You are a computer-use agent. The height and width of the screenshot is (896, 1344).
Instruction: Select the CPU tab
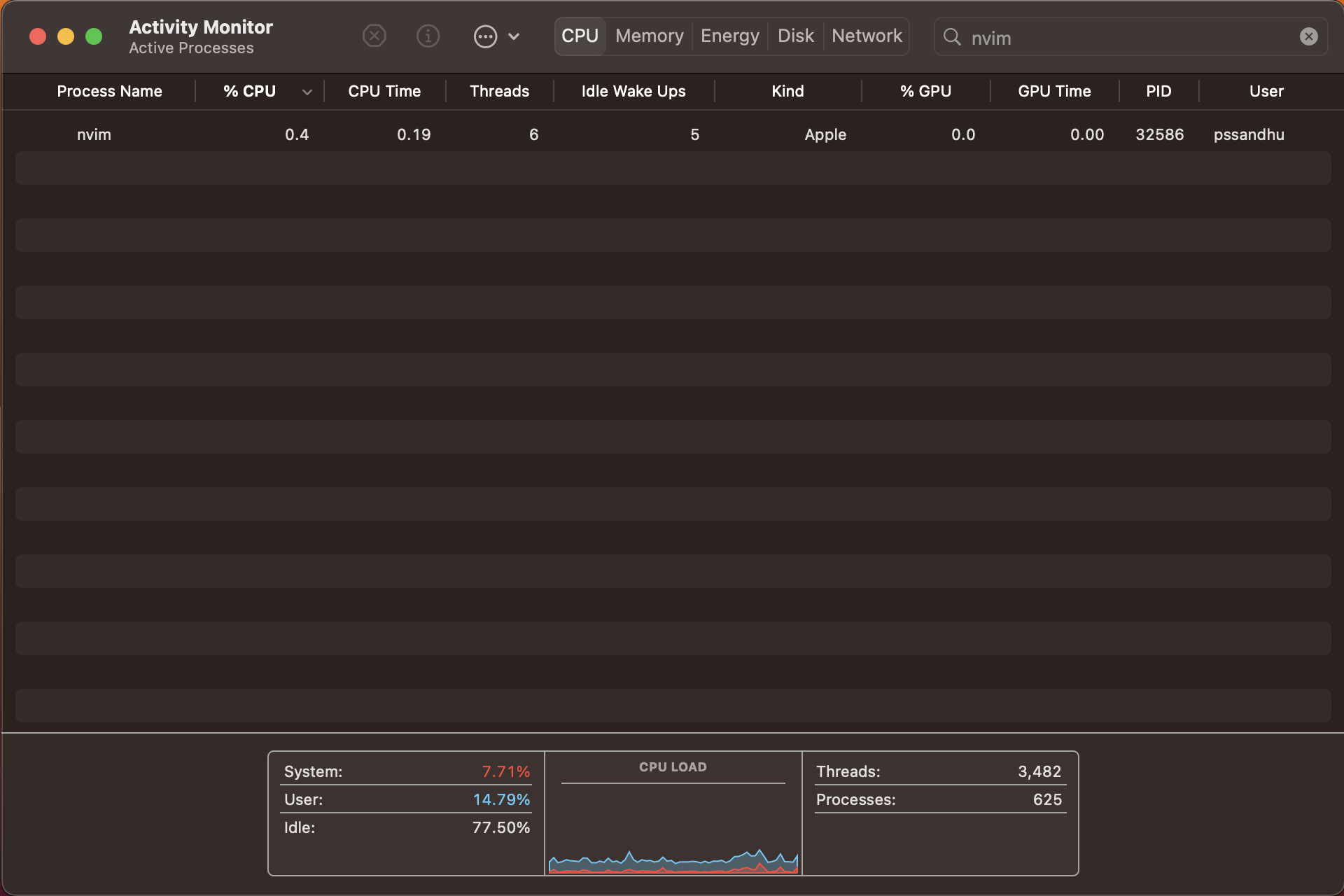(x=580, y=36)
